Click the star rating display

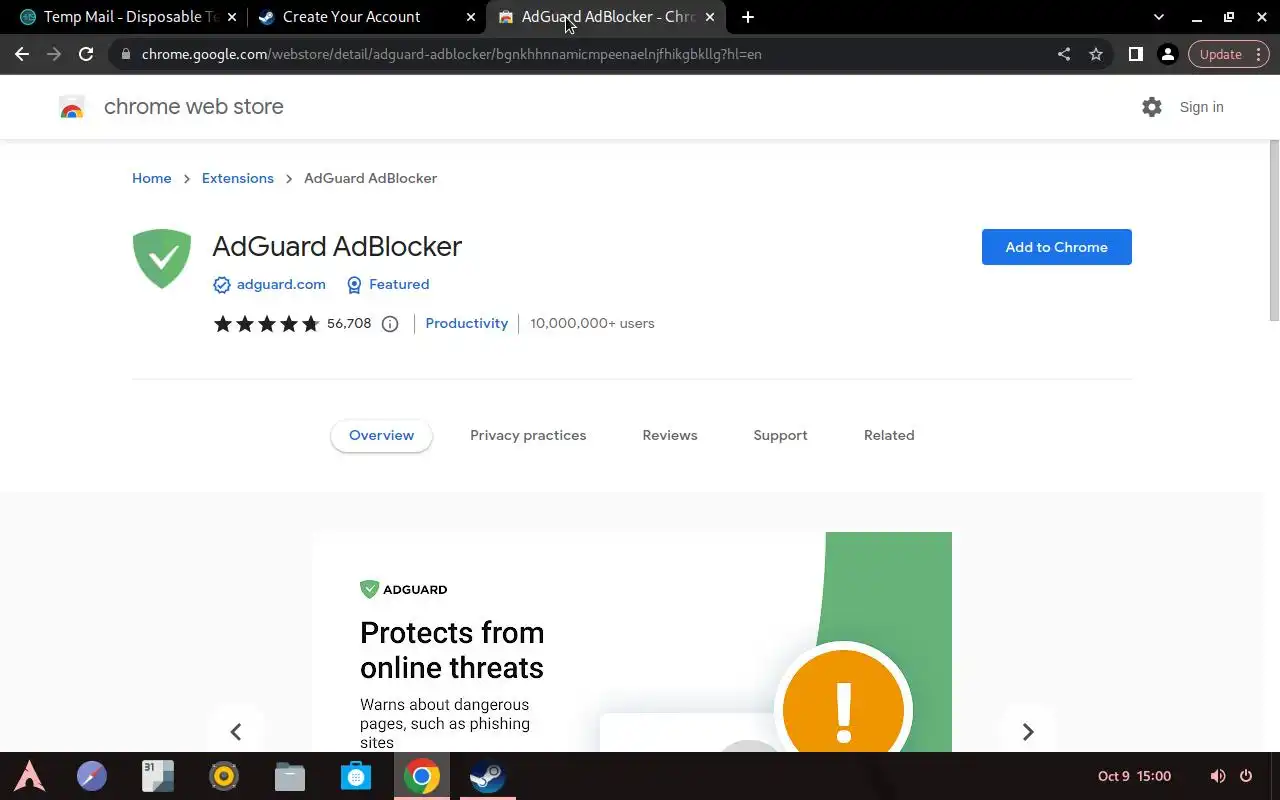(266, 323)
